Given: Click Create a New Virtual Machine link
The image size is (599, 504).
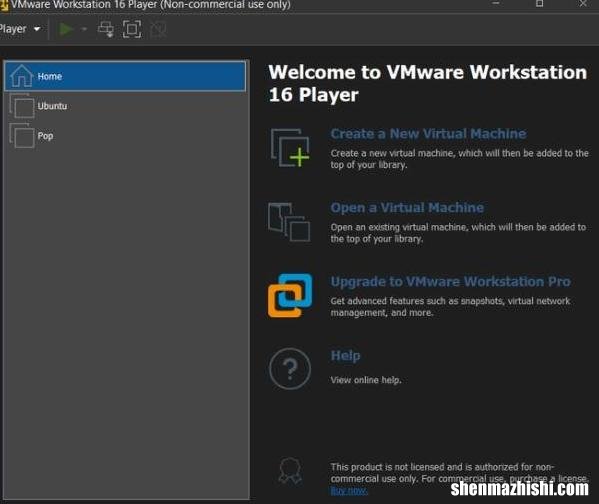Looking at the screenshot, I should point(428,134).
